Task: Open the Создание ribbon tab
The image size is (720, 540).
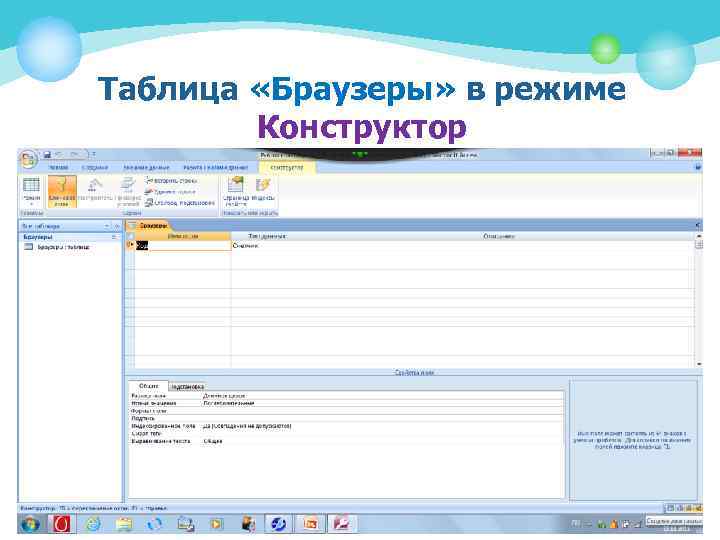Action: (x=95, y=168)
